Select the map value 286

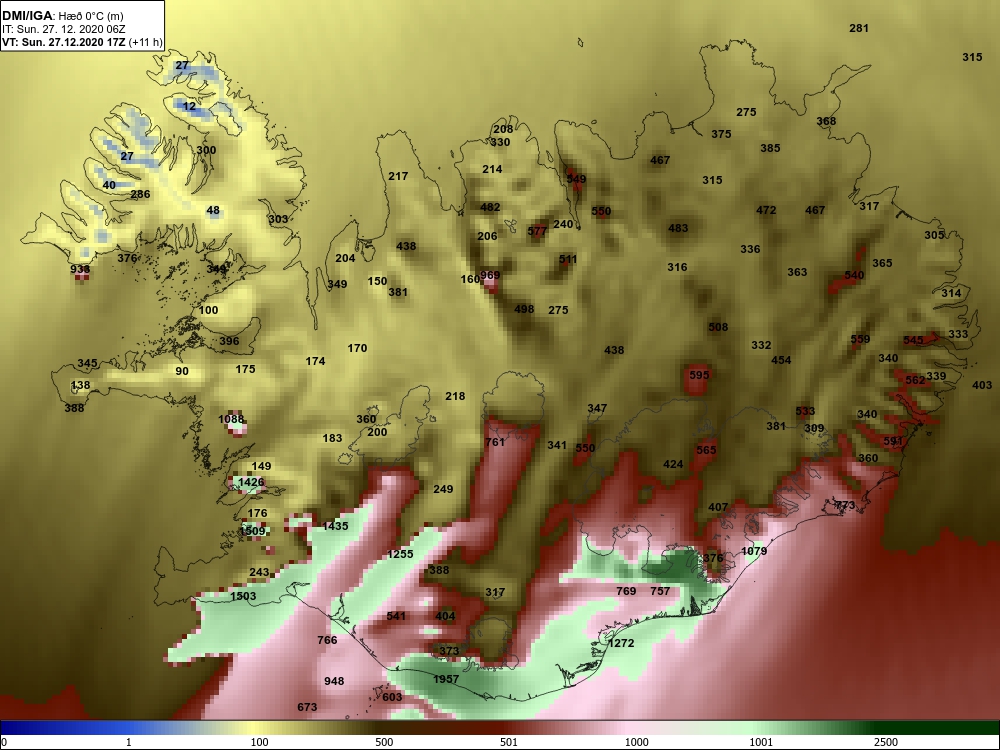pyautogui.click(x=140, y=195)
